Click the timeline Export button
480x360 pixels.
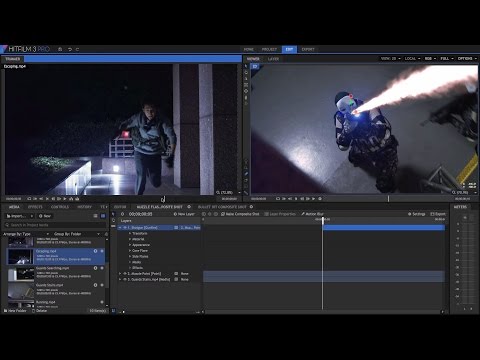[x=438, y=214]
